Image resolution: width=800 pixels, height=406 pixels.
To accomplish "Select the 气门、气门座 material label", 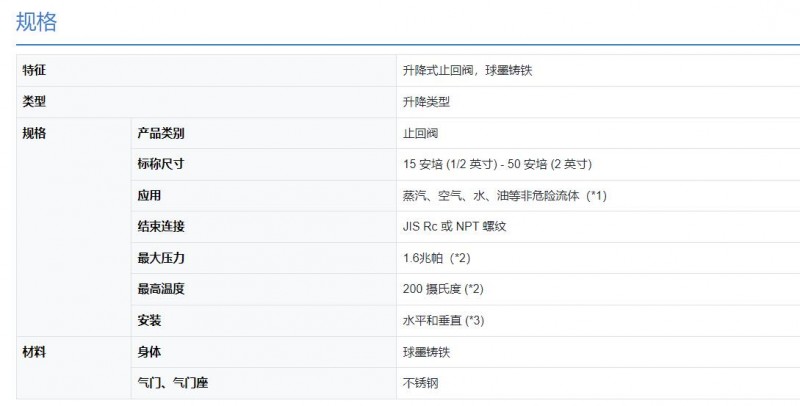I will click(172, 383).
